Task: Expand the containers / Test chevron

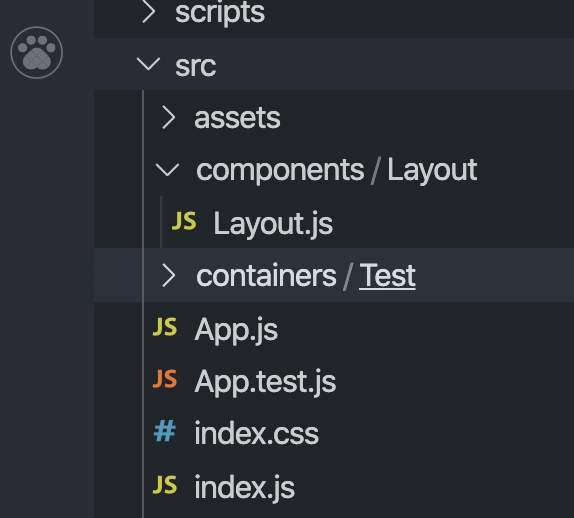Action: click(x=168, y=275)
